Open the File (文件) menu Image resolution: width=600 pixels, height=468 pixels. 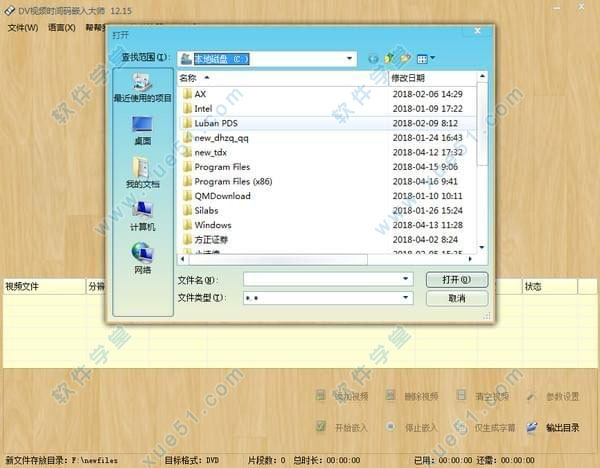coord(23,28)
